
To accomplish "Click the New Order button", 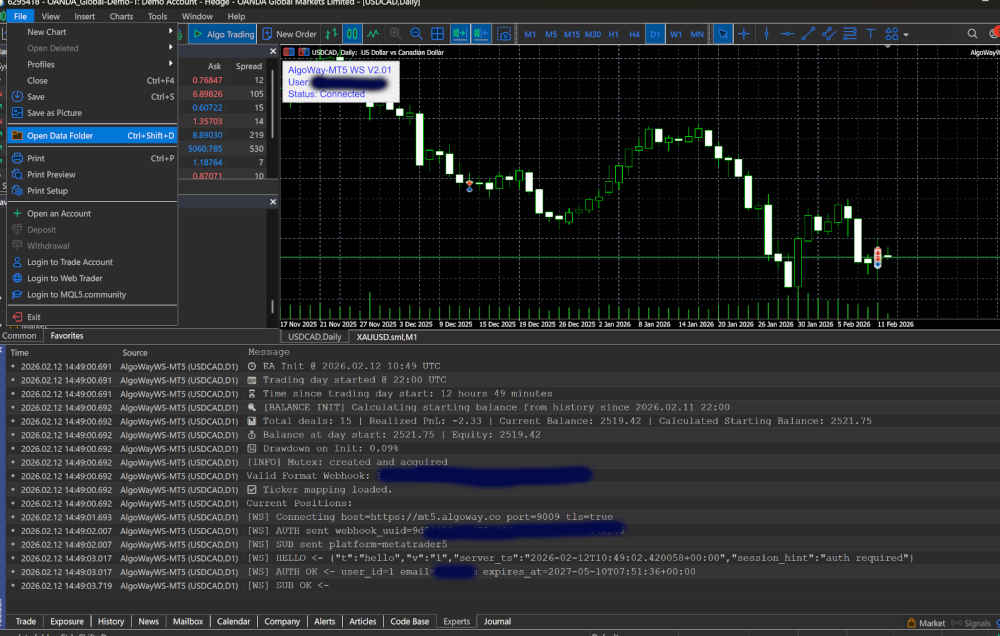I will [289, 34].
